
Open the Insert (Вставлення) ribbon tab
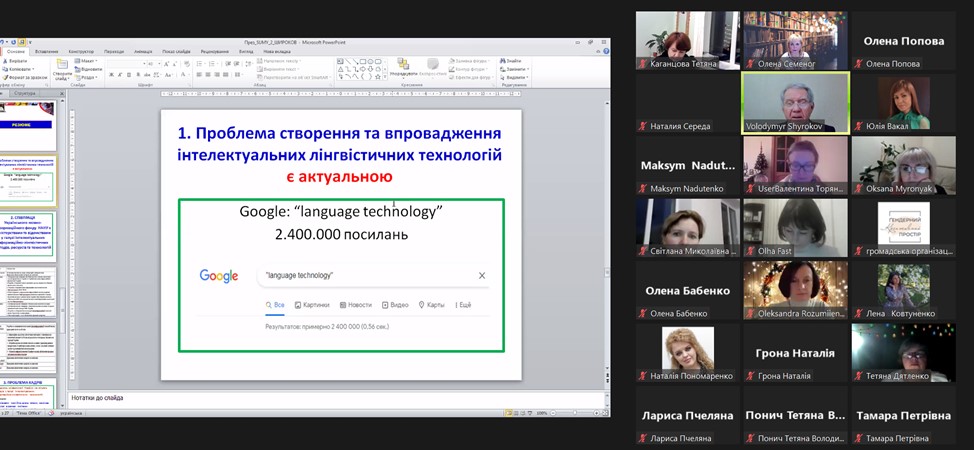click(x=46, y=51)
